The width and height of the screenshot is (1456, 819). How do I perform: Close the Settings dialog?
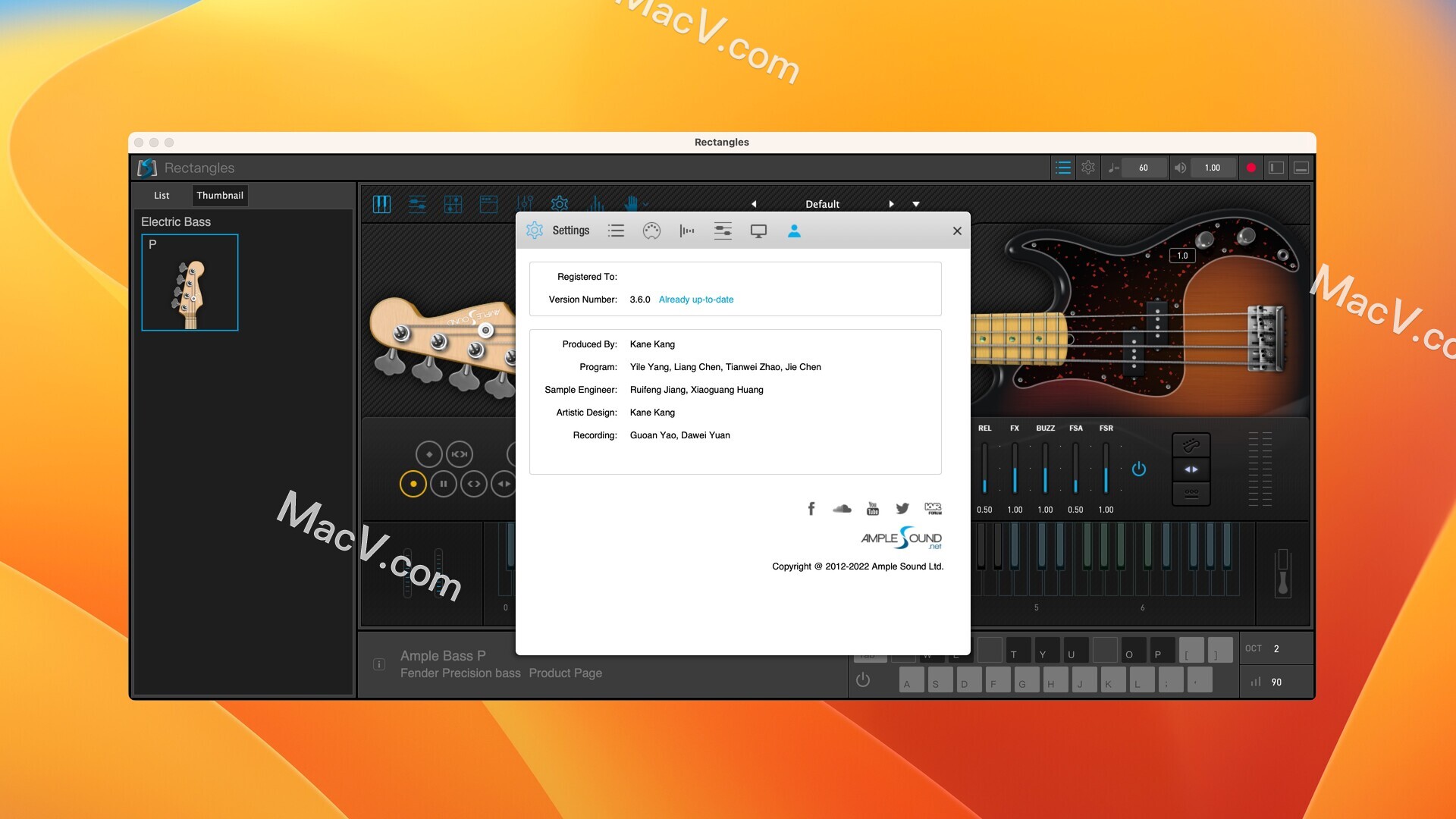[x=957, y=231]
